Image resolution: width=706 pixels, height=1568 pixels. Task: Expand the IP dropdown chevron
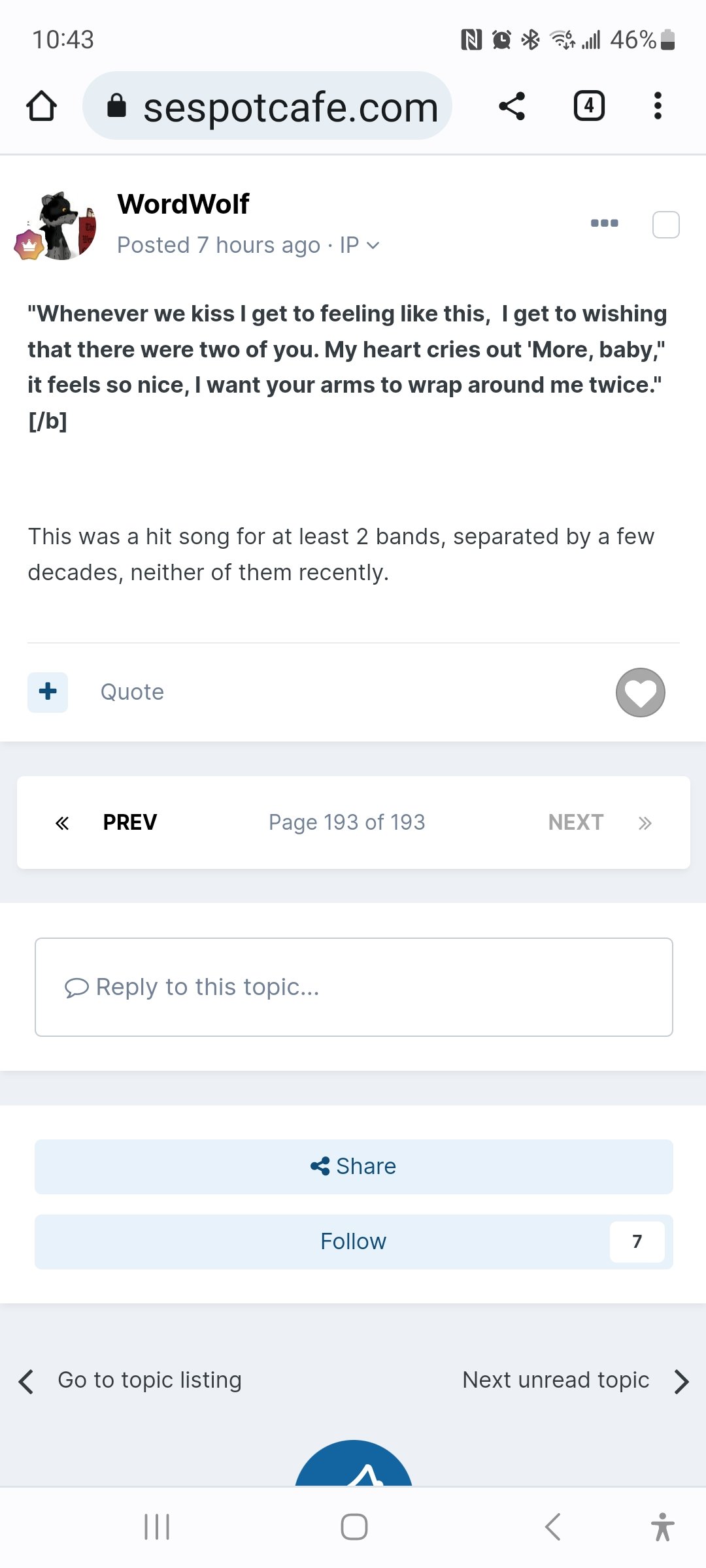(x=373, y=246)
